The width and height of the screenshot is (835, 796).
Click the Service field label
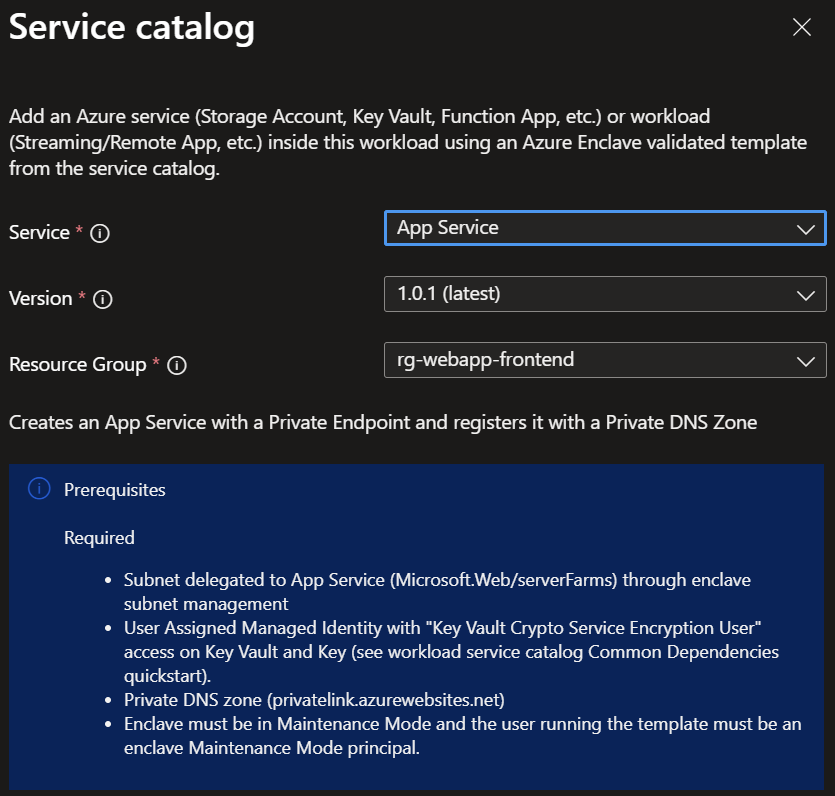pyautogui.click(x=39, y=233)
